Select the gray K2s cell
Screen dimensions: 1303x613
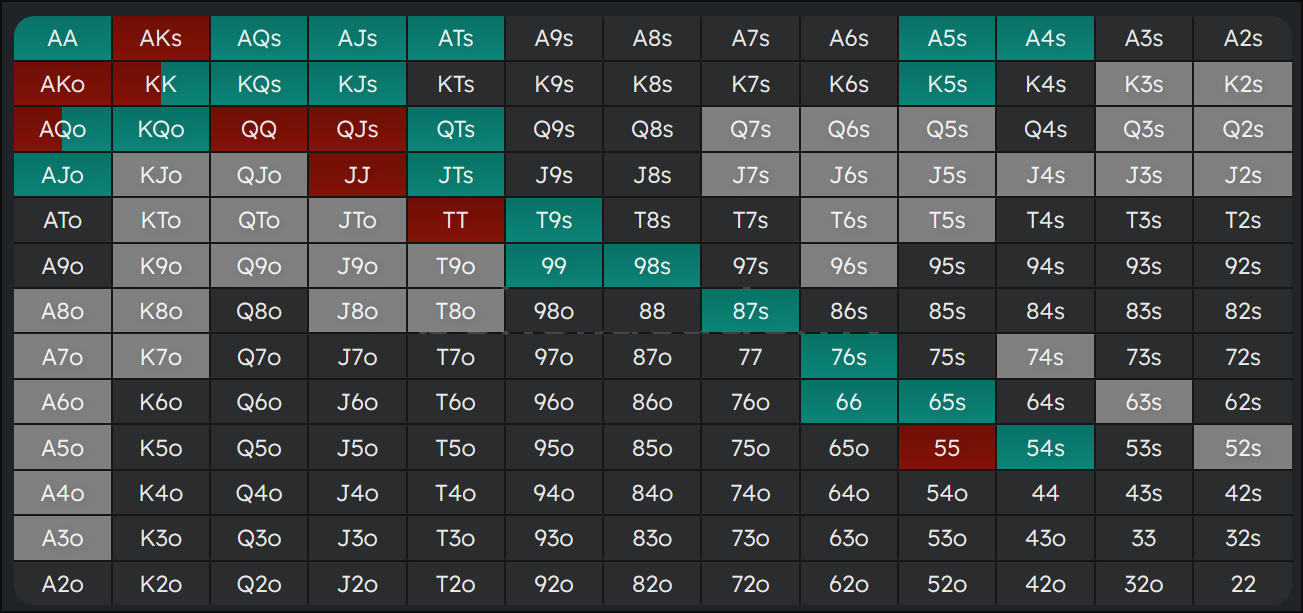click(1242, 84)
